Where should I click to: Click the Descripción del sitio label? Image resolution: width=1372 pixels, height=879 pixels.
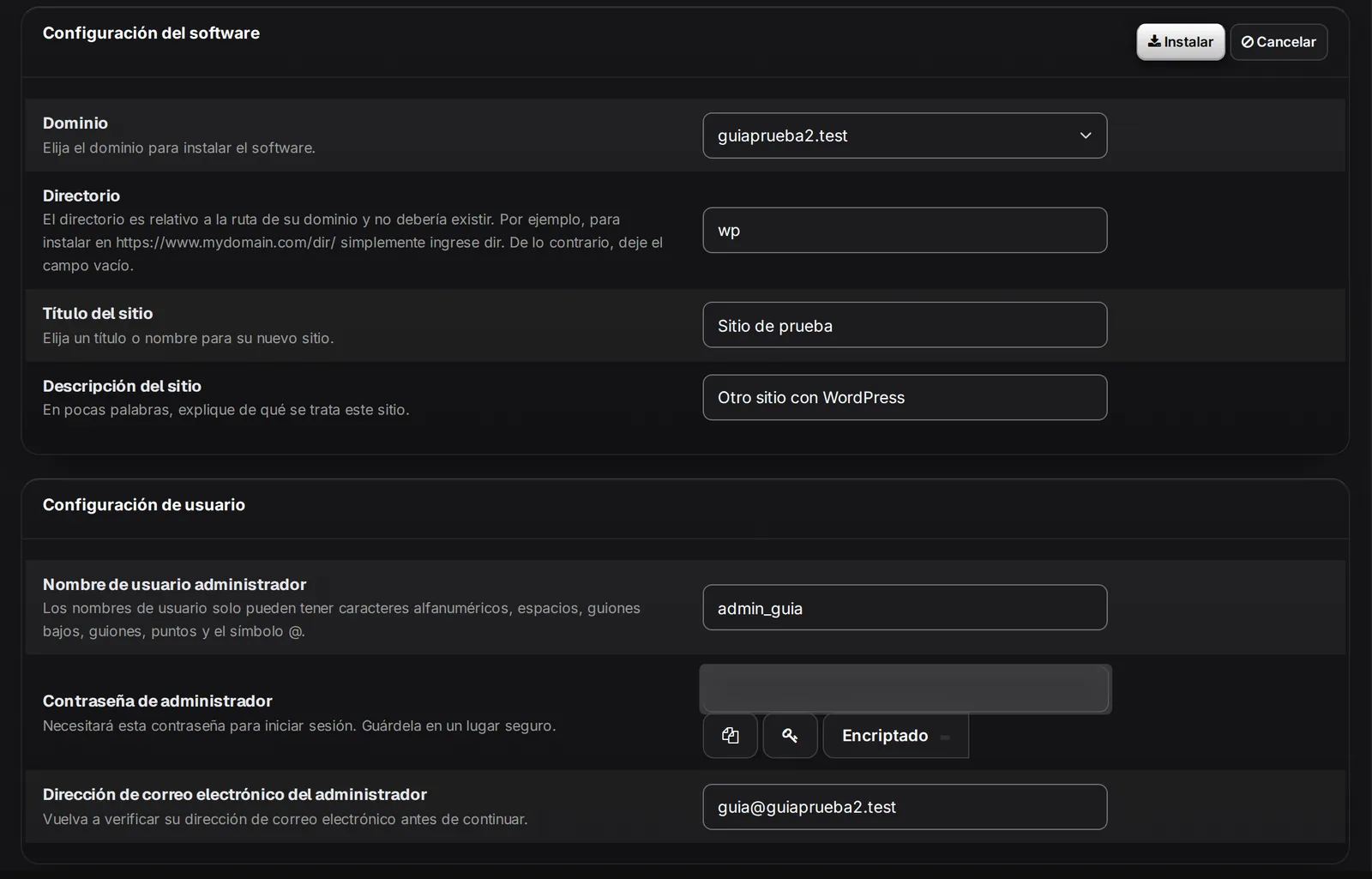click(122, 387)
